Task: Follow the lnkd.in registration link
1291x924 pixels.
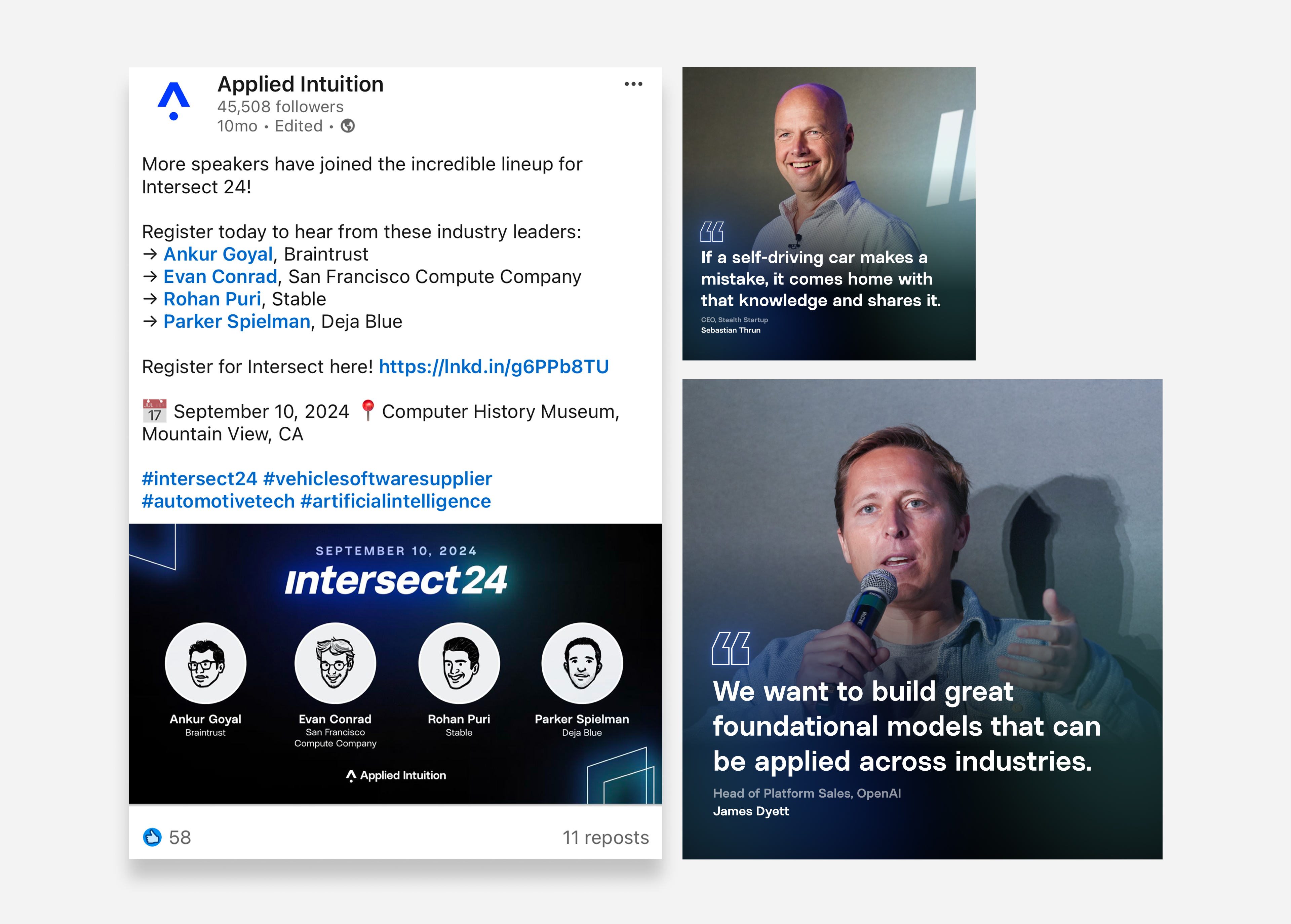Action: point(494,367)
